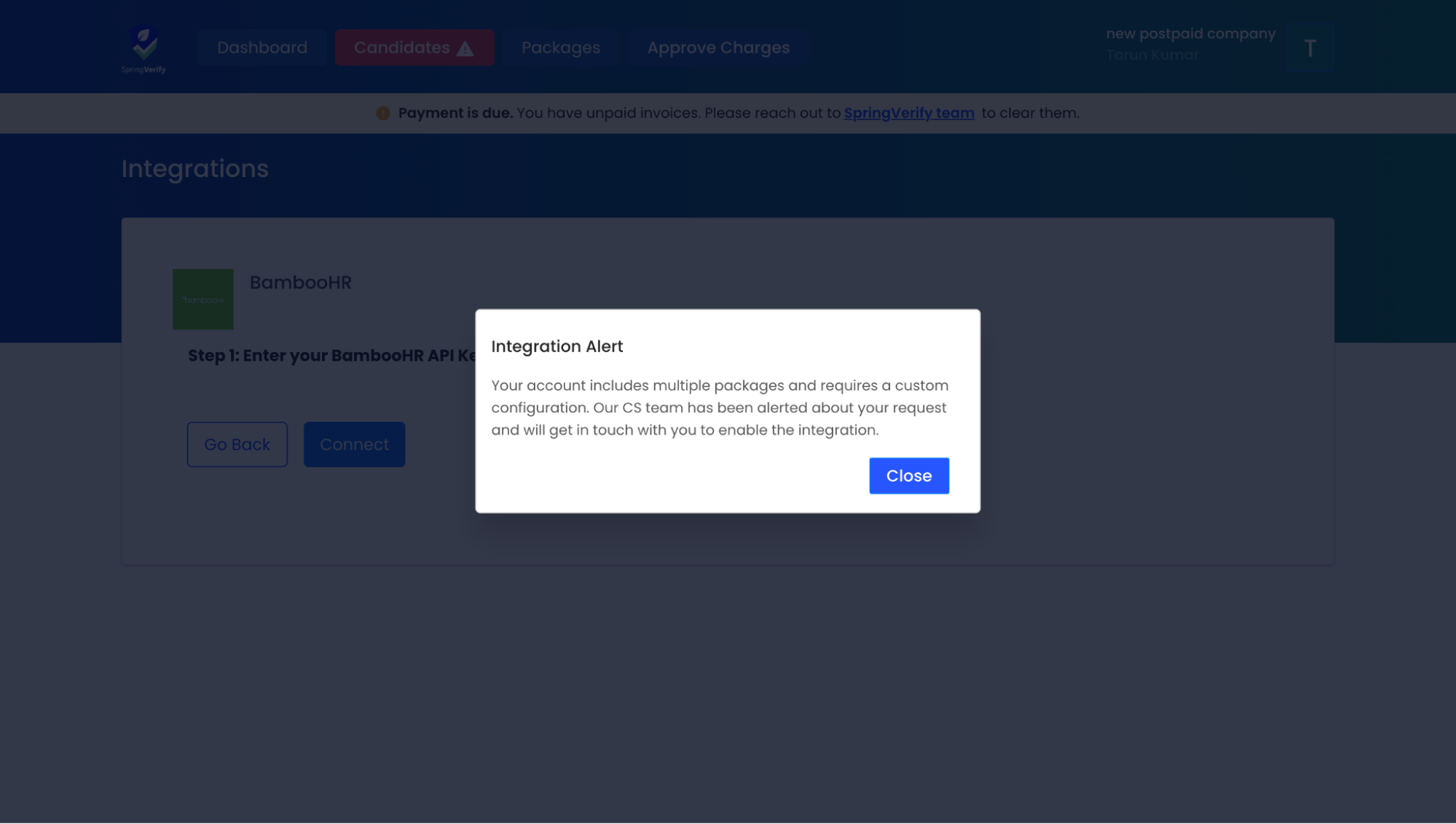Screen dimensions: 1456x824
Task: Click the Integration Alert title text
Action: (556, 347)
